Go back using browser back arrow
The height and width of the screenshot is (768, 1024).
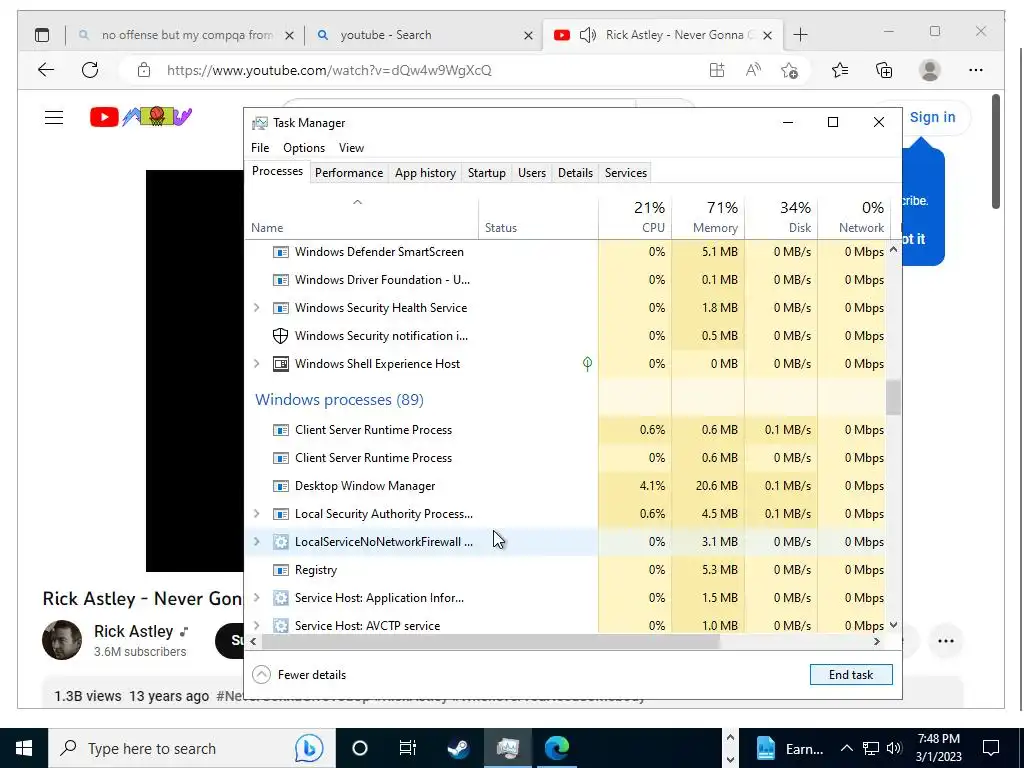click(x=46, y=70)
